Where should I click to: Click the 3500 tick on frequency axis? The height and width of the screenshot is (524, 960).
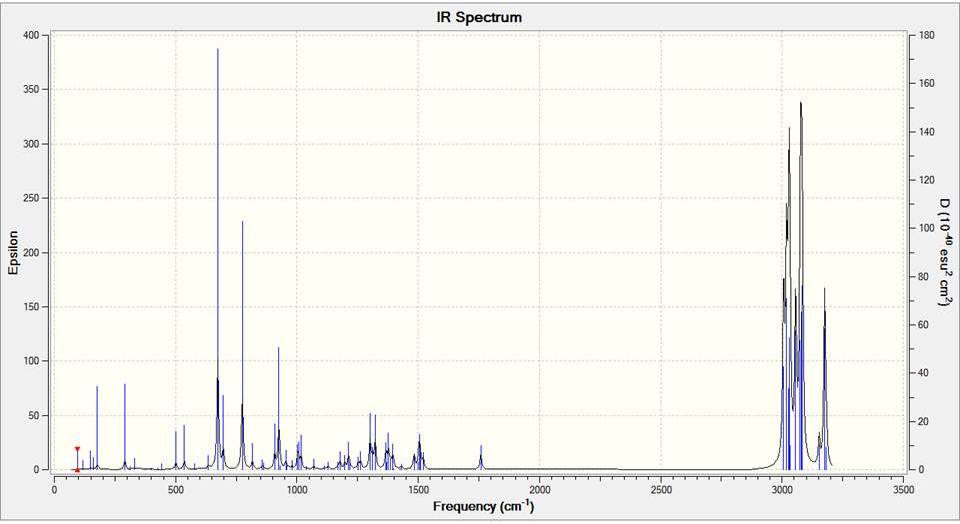point(904,490)
